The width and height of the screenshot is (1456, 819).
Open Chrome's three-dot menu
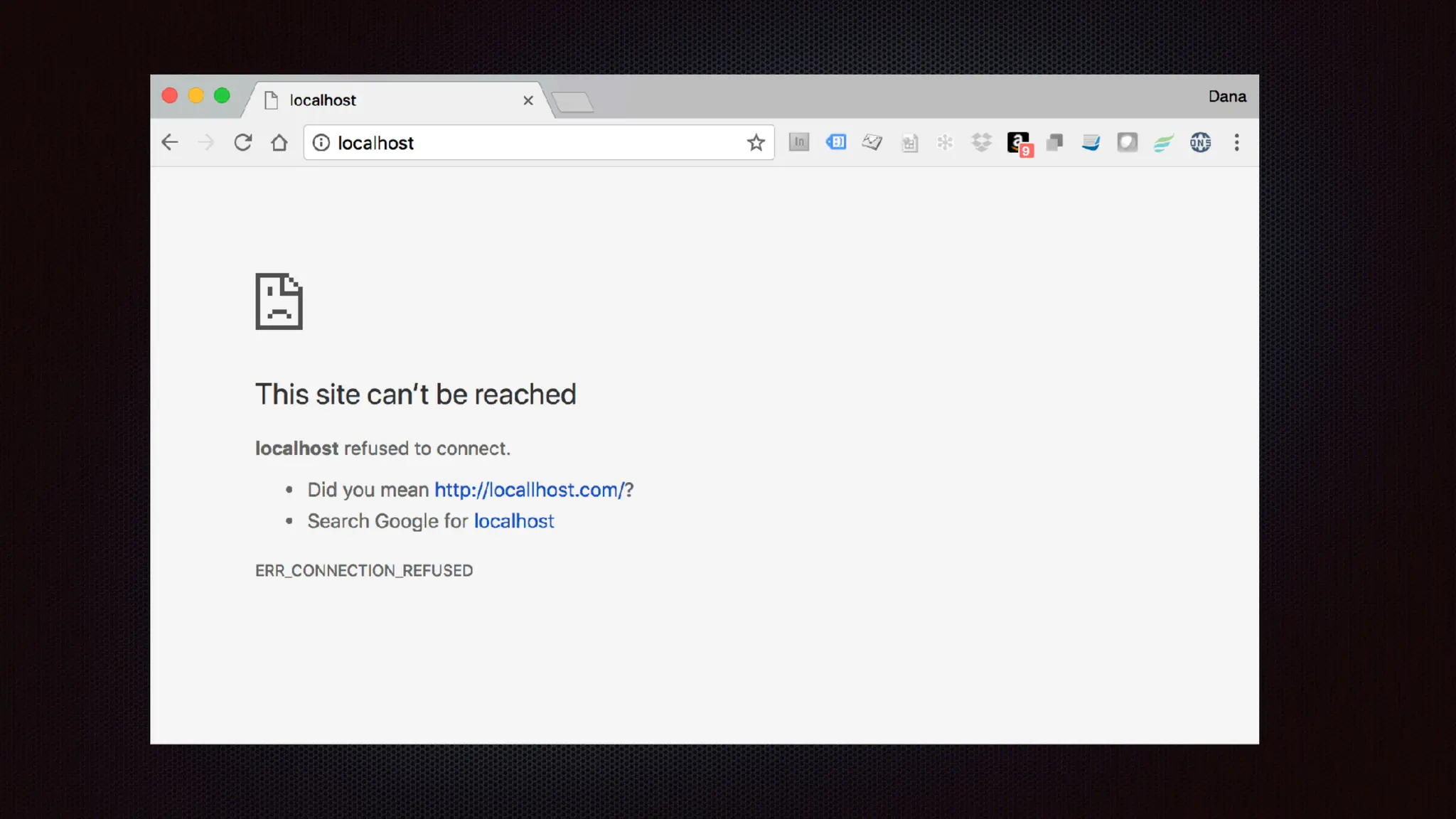pos(1237,143)
